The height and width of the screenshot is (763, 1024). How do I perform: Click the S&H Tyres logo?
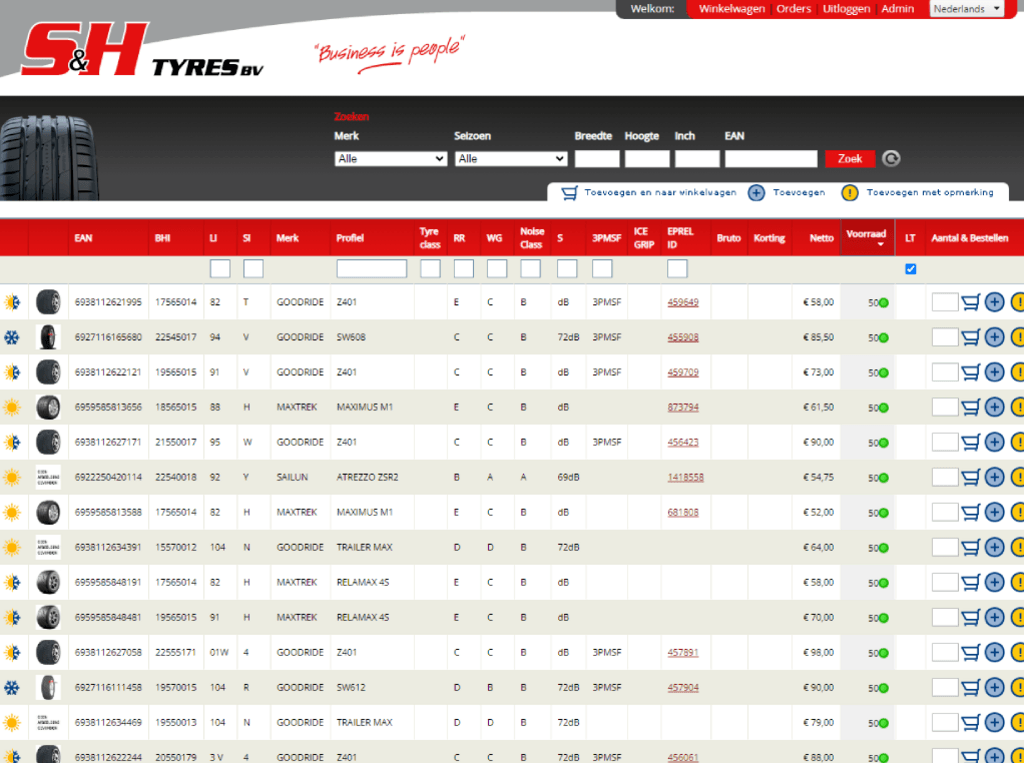pyautogui.click(x=142, y=50)
